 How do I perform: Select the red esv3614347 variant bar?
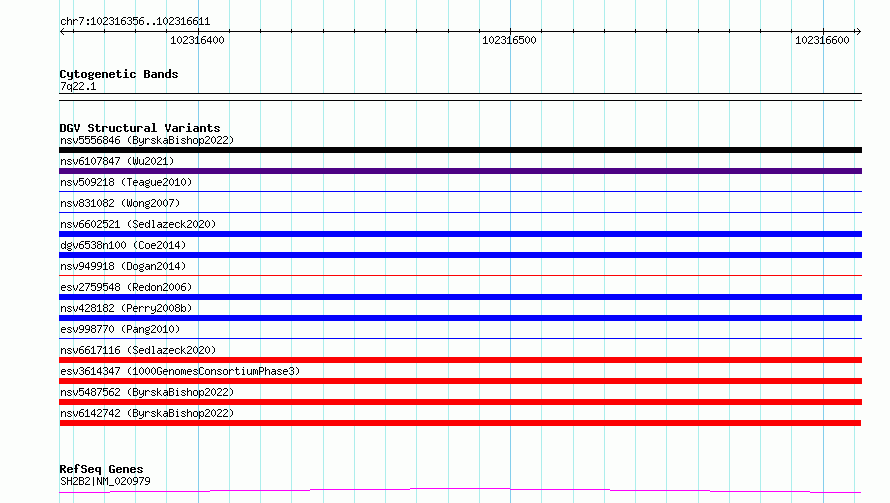(x=460, y=381)
